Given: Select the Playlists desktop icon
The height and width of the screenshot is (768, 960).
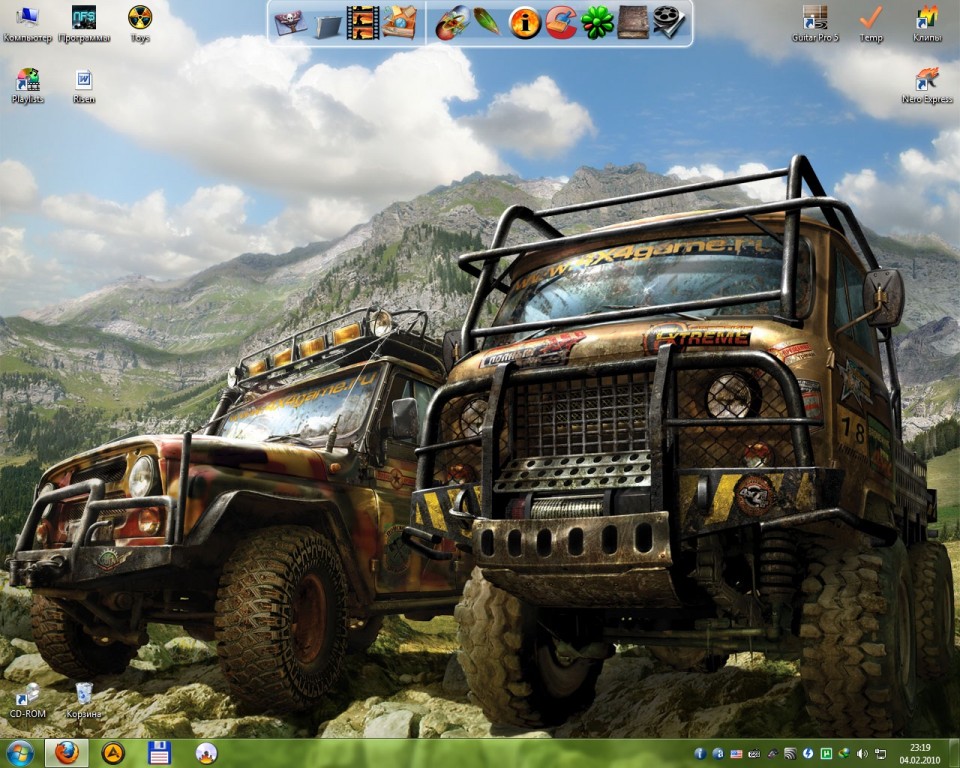Looking at the screenshot, I should 28,86.
